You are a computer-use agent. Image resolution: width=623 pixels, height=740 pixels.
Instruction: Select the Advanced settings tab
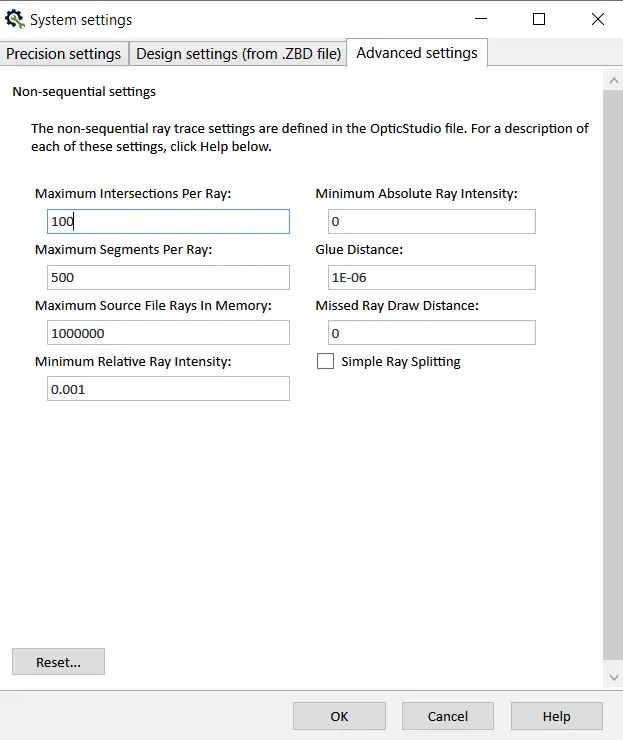point(417,52)
